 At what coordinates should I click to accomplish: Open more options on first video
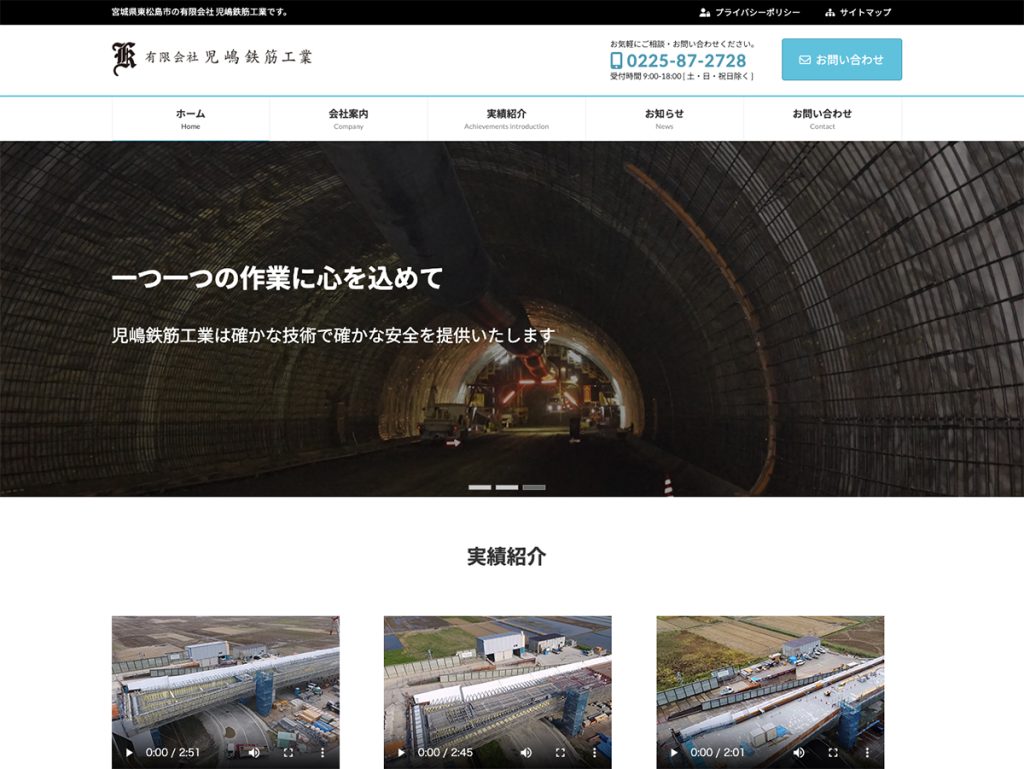tap(321, 752)
